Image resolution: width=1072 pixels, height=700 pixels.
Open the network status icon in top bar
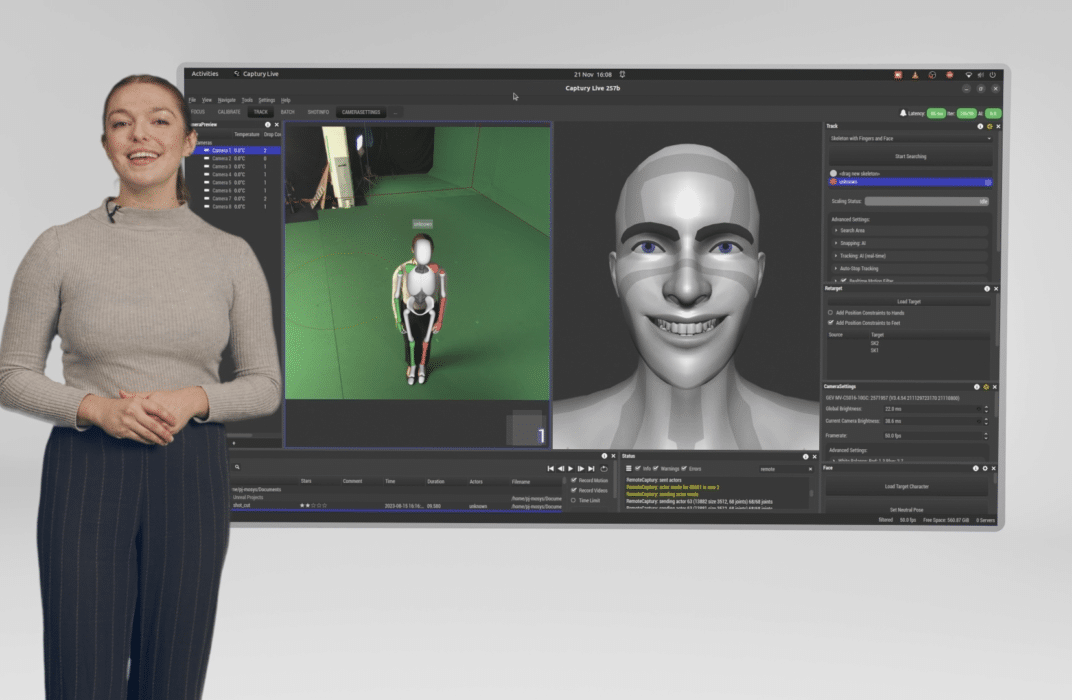pos(968,75)
